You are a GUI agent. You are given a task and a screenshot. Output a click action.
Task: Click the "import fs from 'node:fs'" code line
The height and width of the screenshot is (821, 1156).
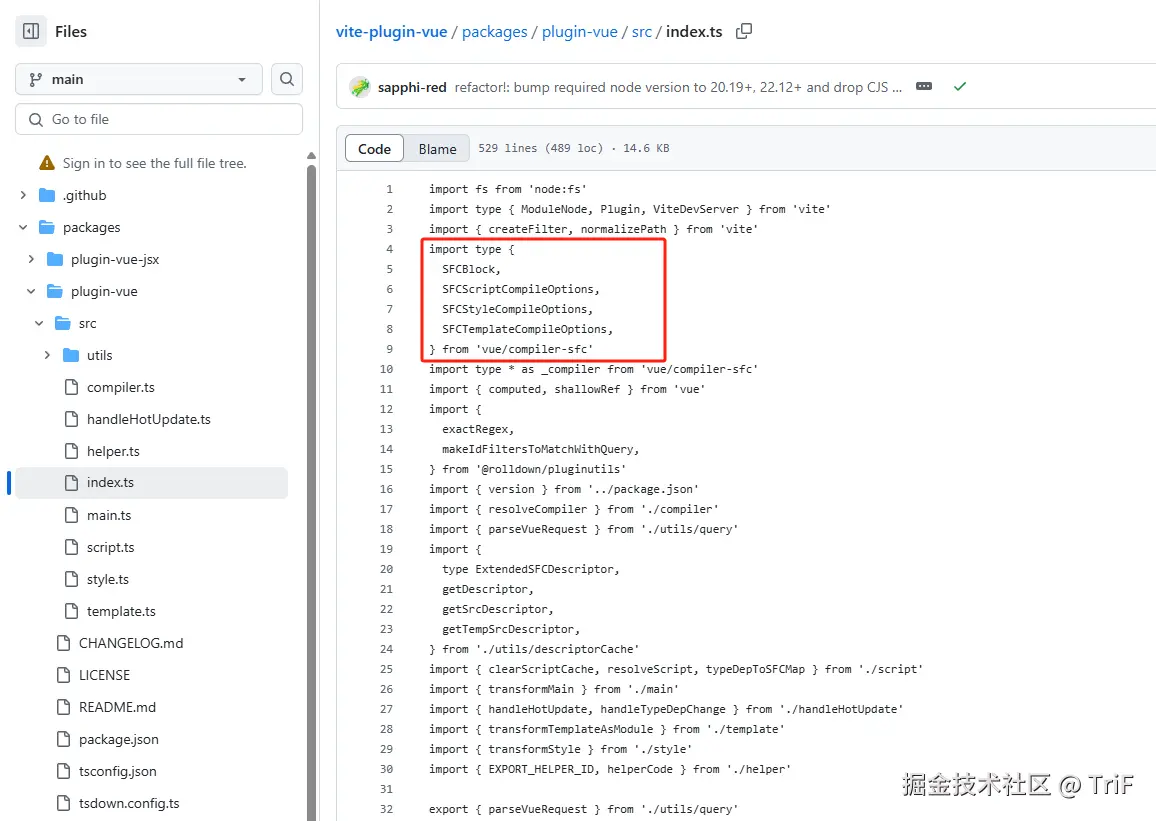[x=508, y=189]
